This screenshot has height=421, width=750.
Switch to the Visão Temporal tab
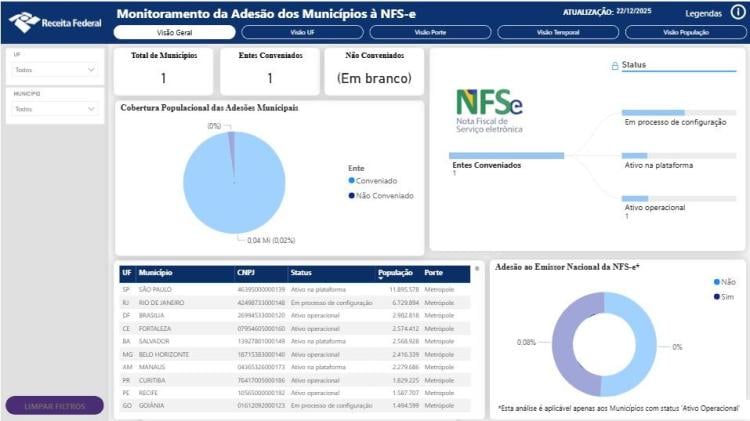point(558,32)
